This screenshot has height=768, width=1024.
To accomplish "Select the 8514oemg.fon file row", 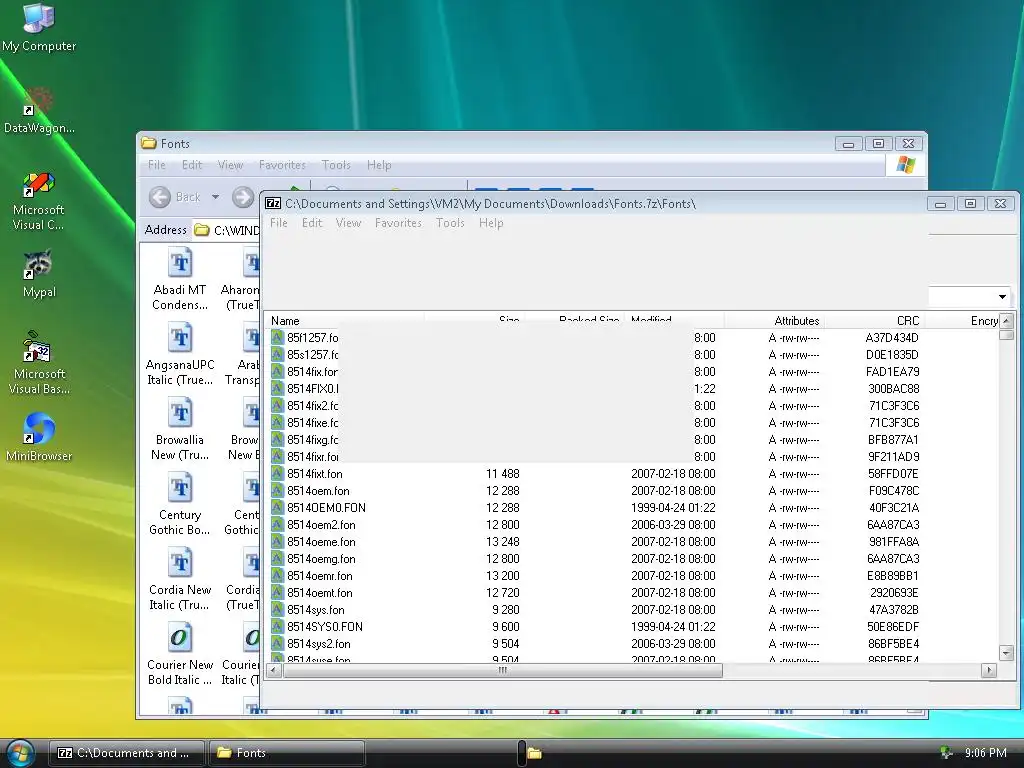I will coord(632,558).
